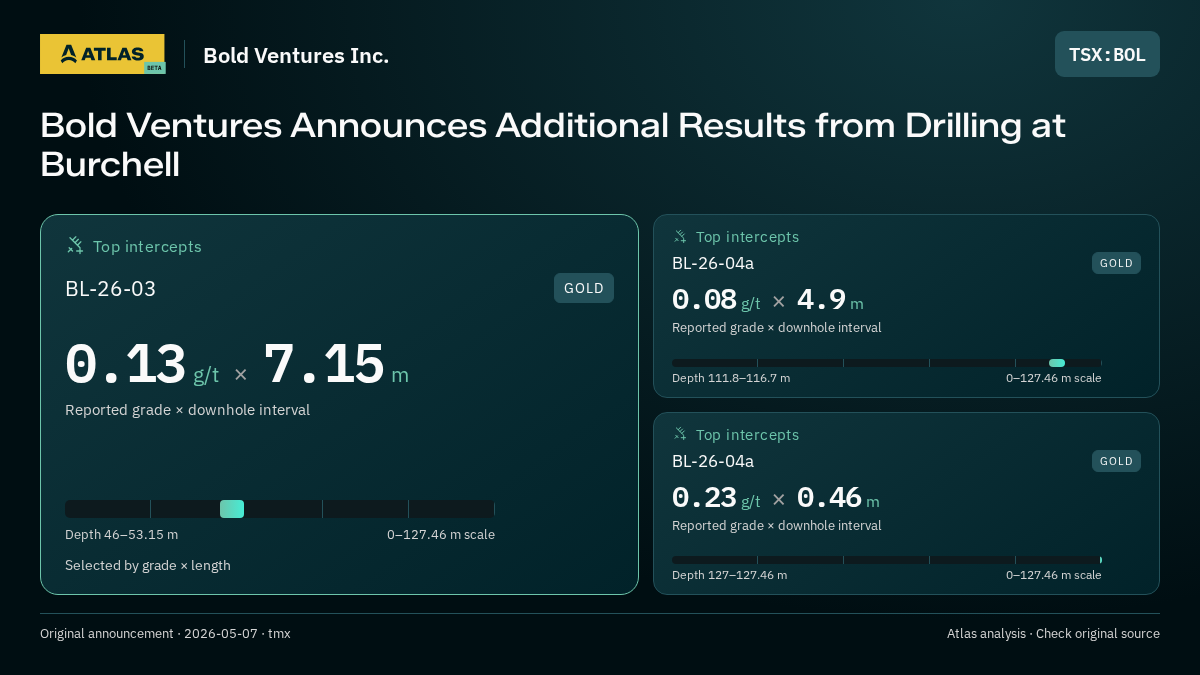Click the BL-26-03 hole ID
This screenshot has height=675, width=1200.
(111, 289)
